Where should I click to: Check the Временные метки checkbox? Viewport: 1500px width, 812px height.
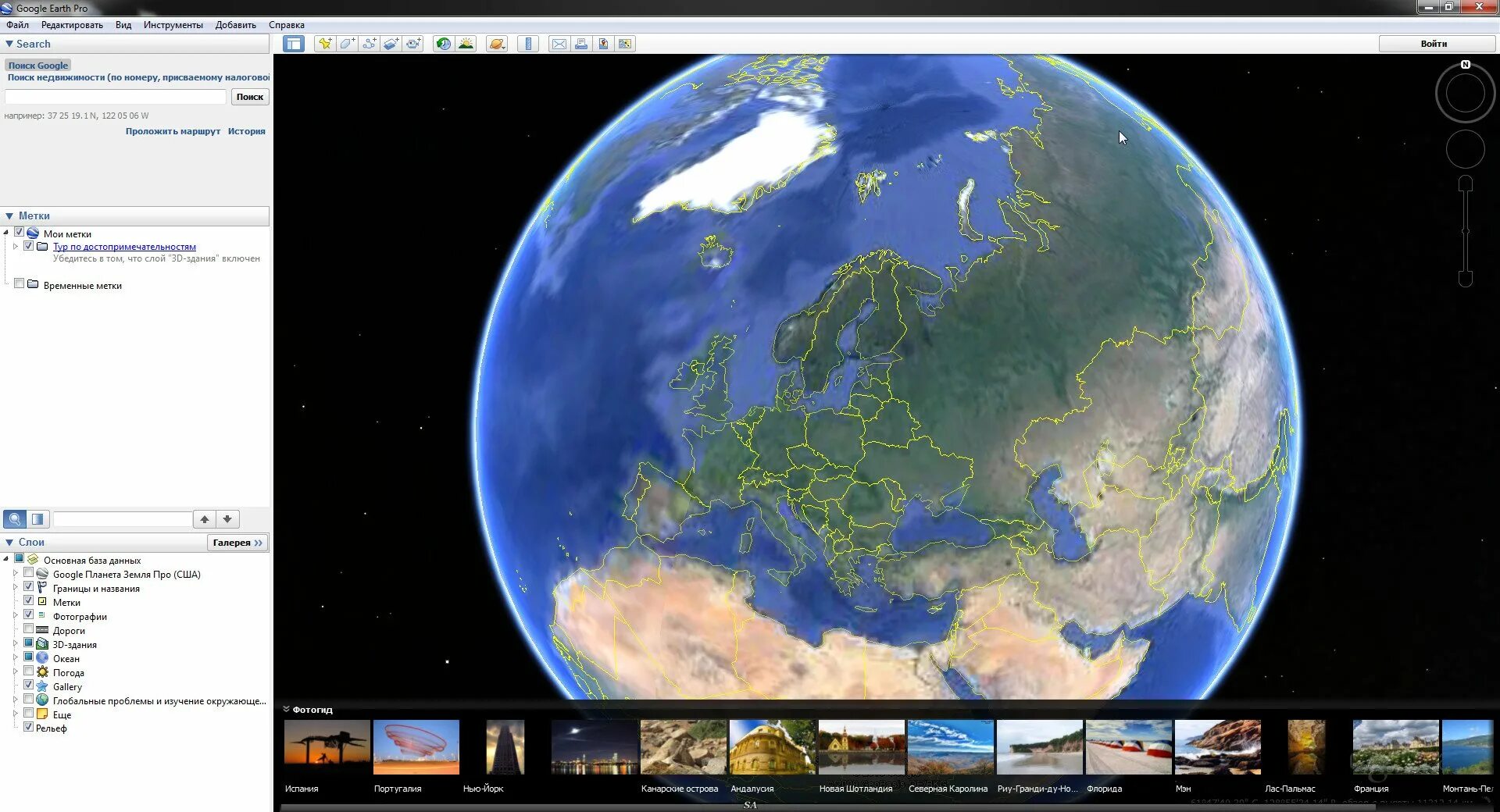(20, 284)
